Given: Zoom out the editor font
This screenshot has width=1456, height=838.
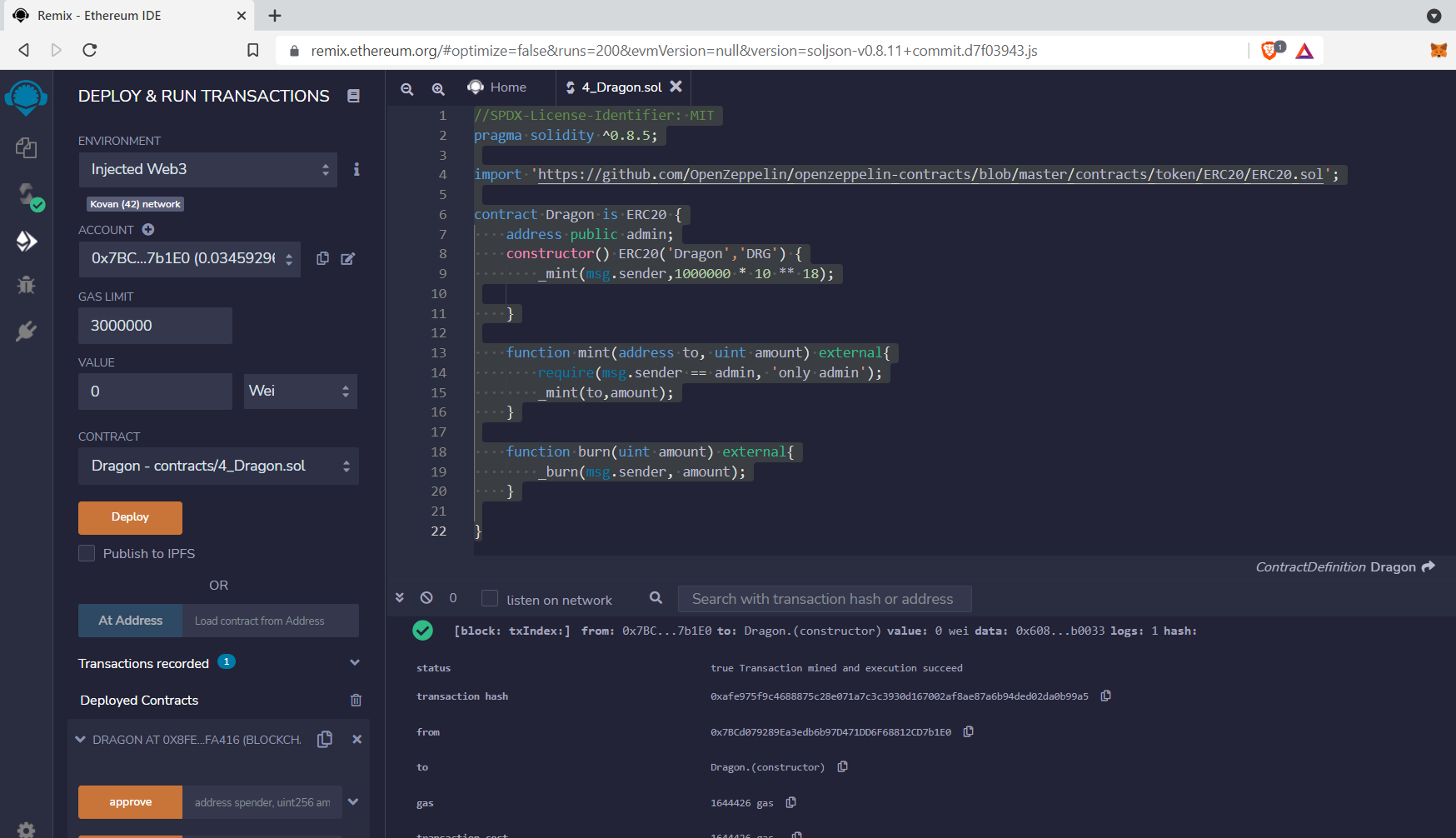Looking at the screenshot, I should coord(407,88).
